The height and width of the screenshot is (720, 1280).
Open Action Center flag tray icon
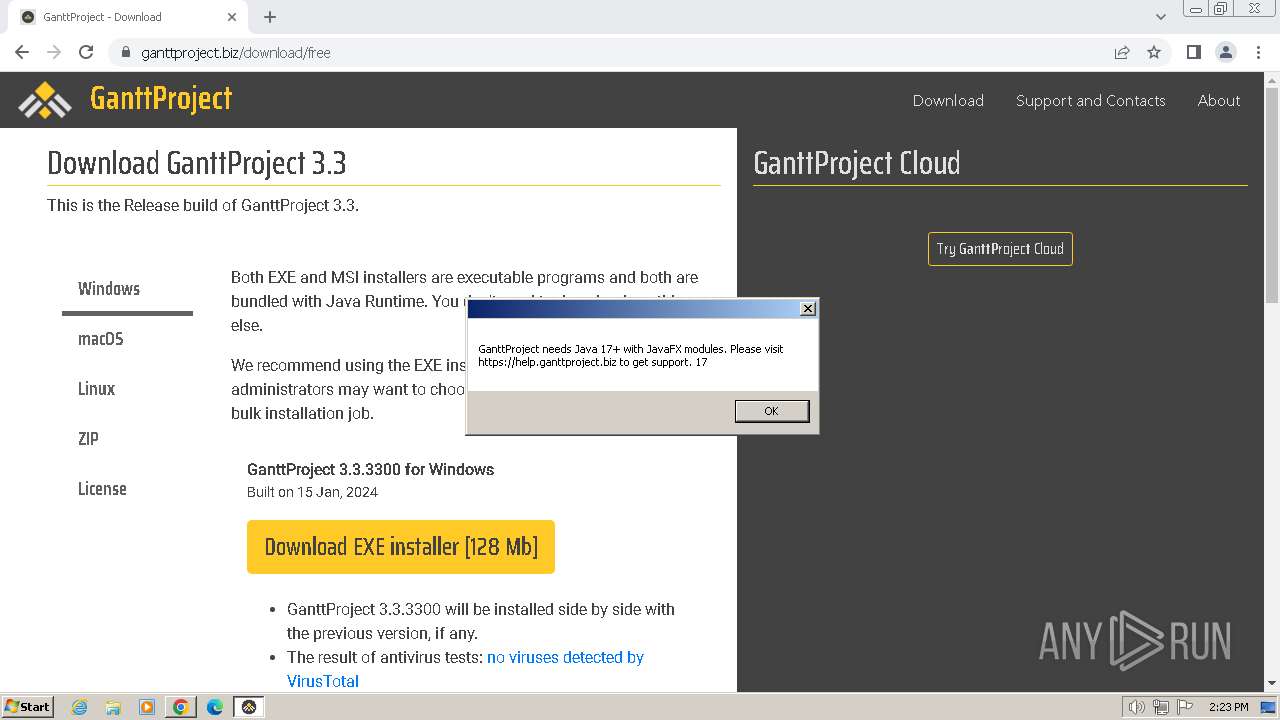coord(1184,707)
